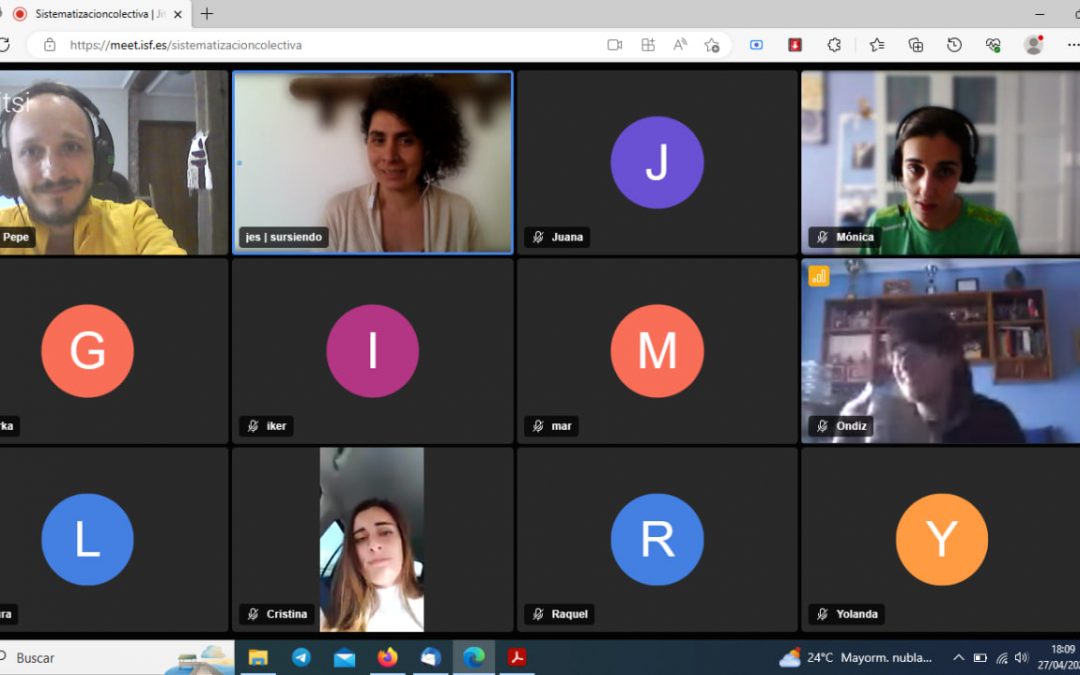
Task: Expand the hidden system tray icons chevron
Action: (x=958, y=658)
